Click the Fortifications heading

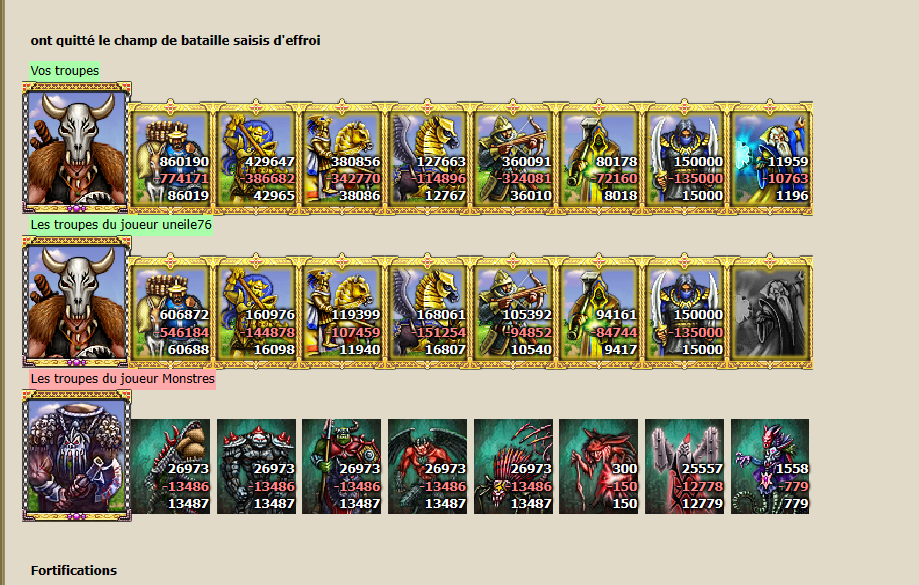pos(74,570)
